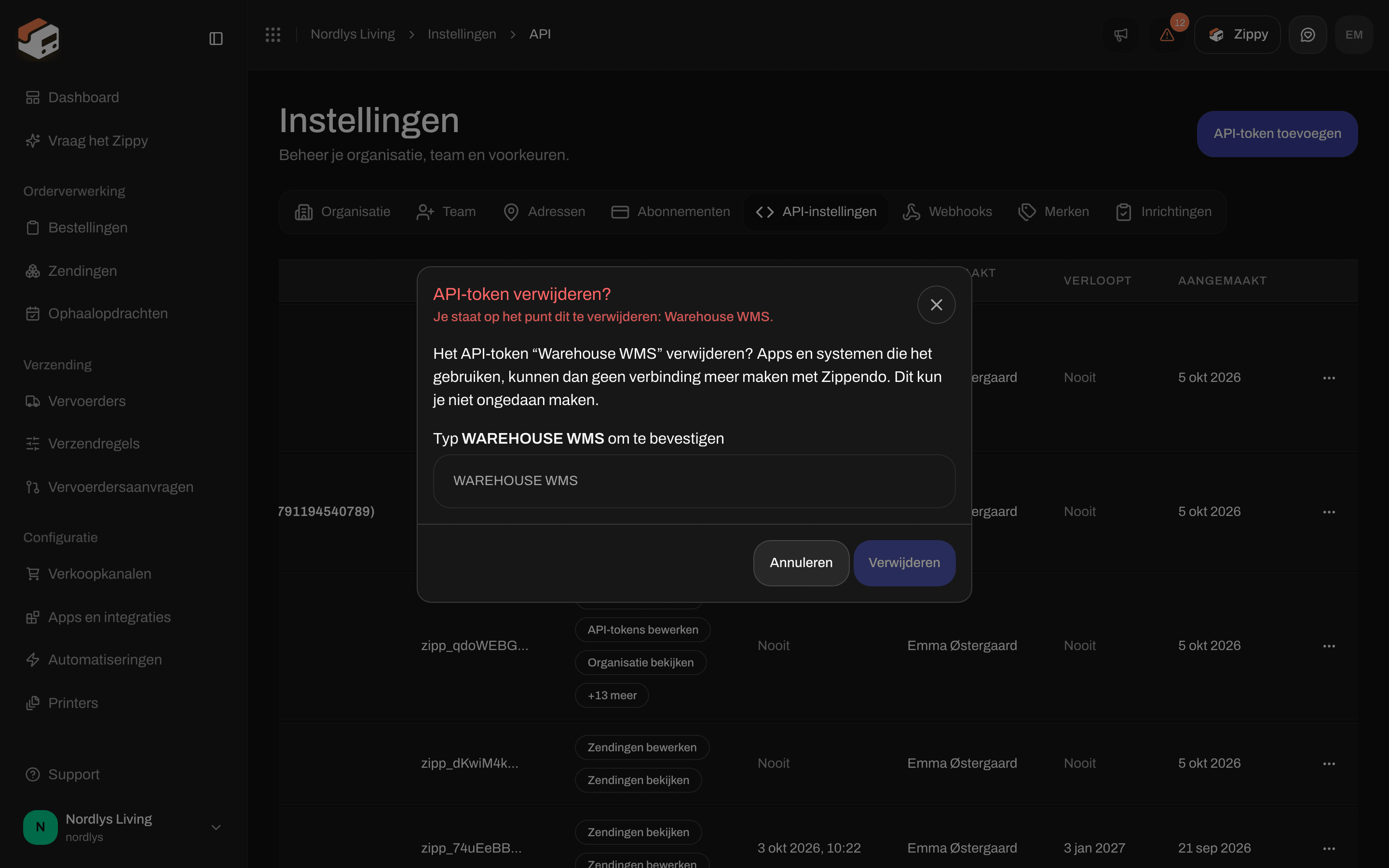The height and width of the screenshot is (868, 1389).
Task: Switch to the Inrichtingen tab
Action: click(x=1163, y=212)
